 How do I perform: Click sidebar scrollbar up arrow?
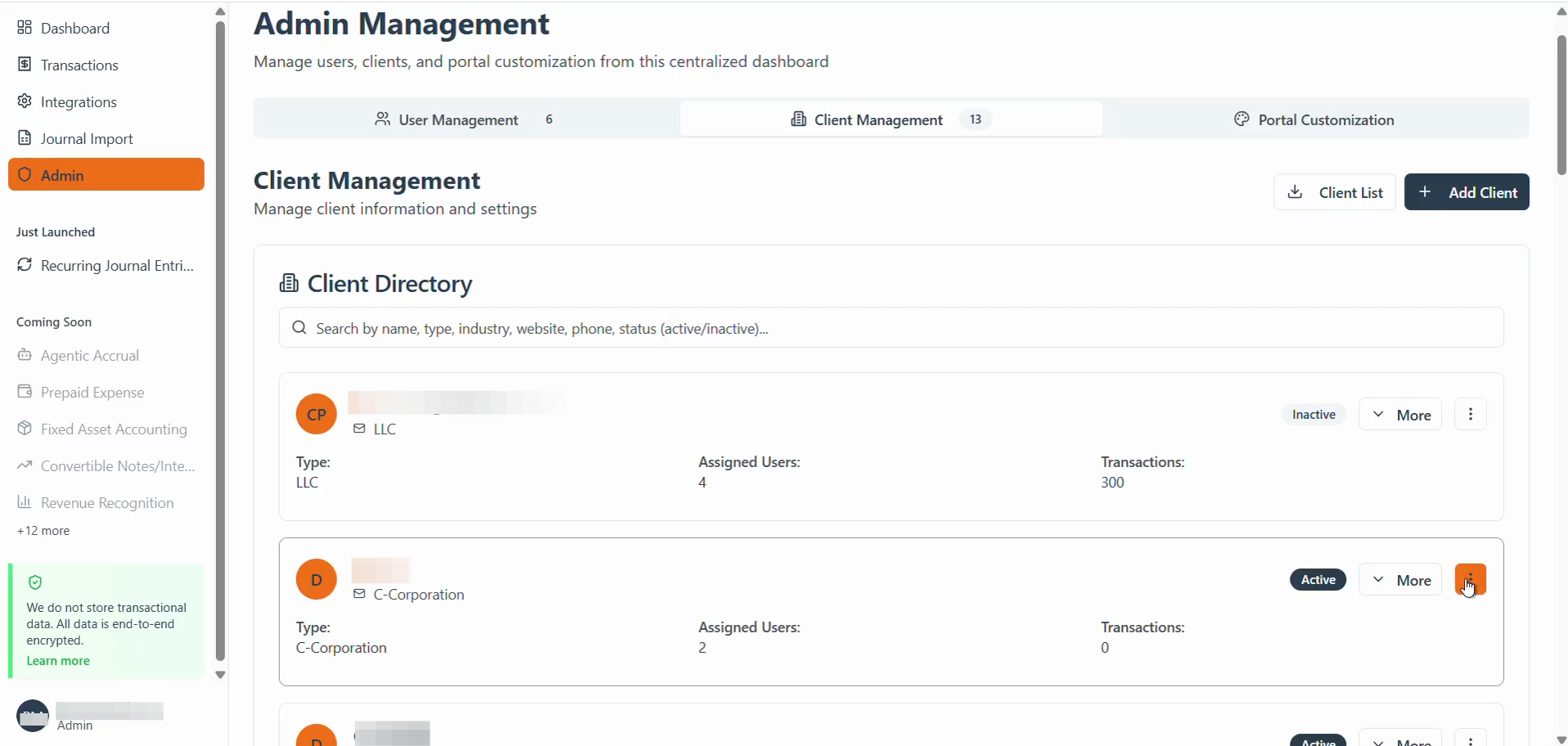click(x=220, y=11)
